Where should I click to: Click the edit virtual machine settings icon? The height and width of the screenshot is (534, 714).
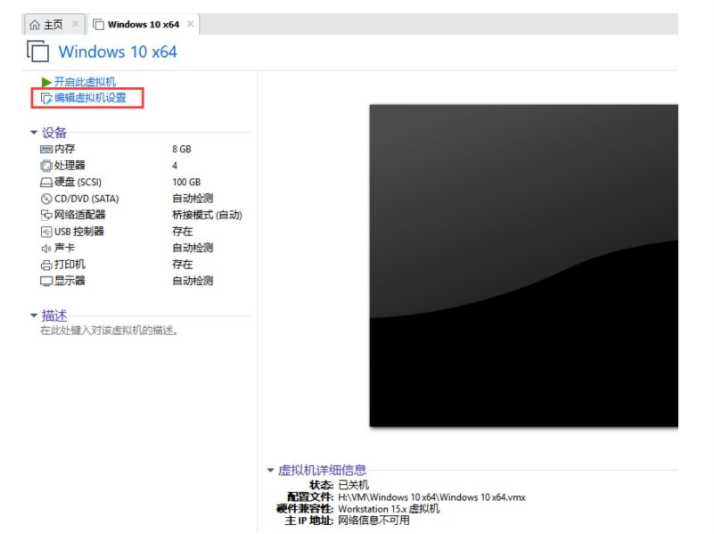click(46, 98)
